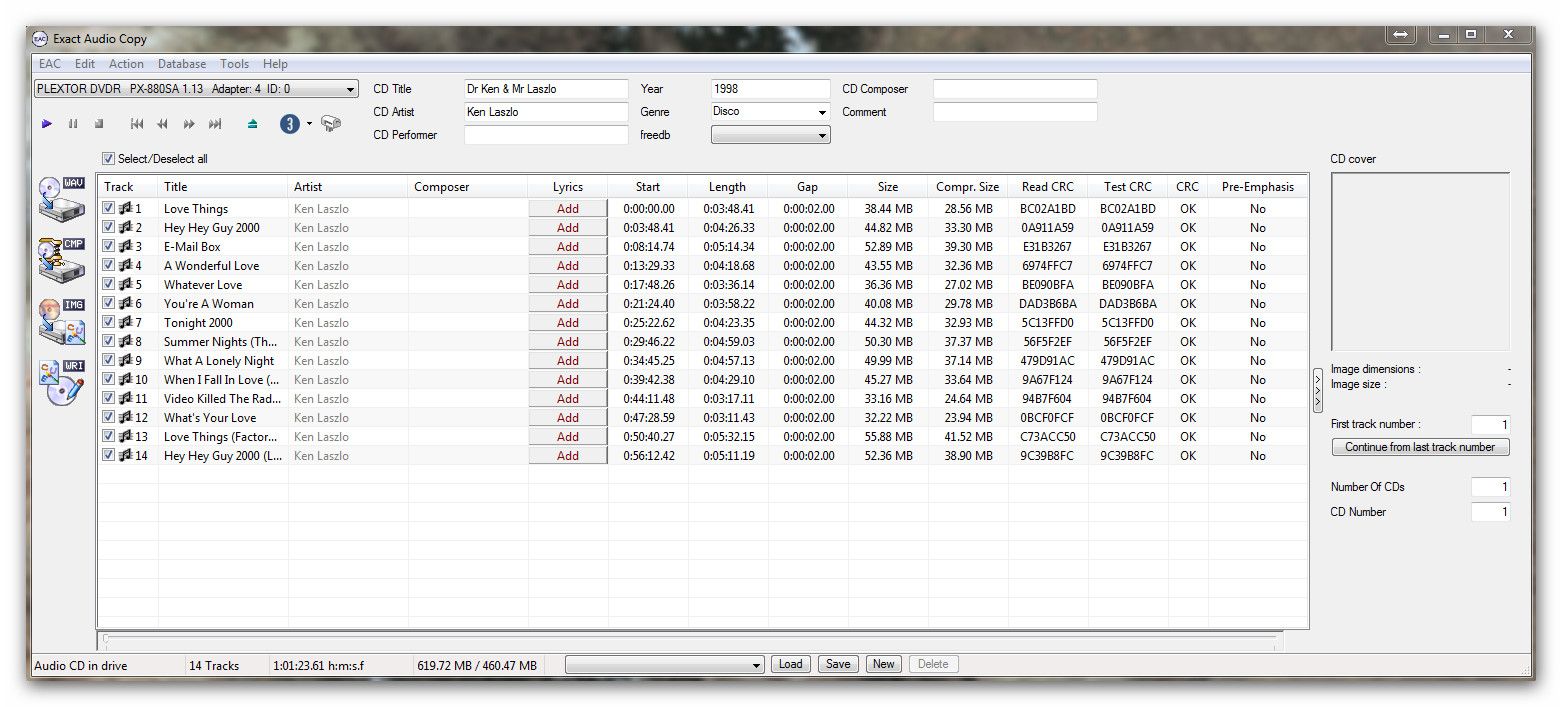Uncheck track 4 A Wonderful Love checkbox
The image size is (1562, 707).
(108, 266)
